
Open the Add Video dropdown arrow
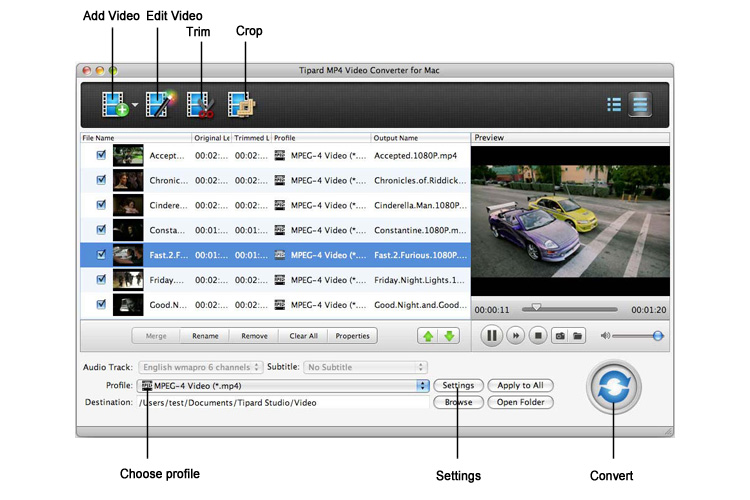(x=135, y=104)
